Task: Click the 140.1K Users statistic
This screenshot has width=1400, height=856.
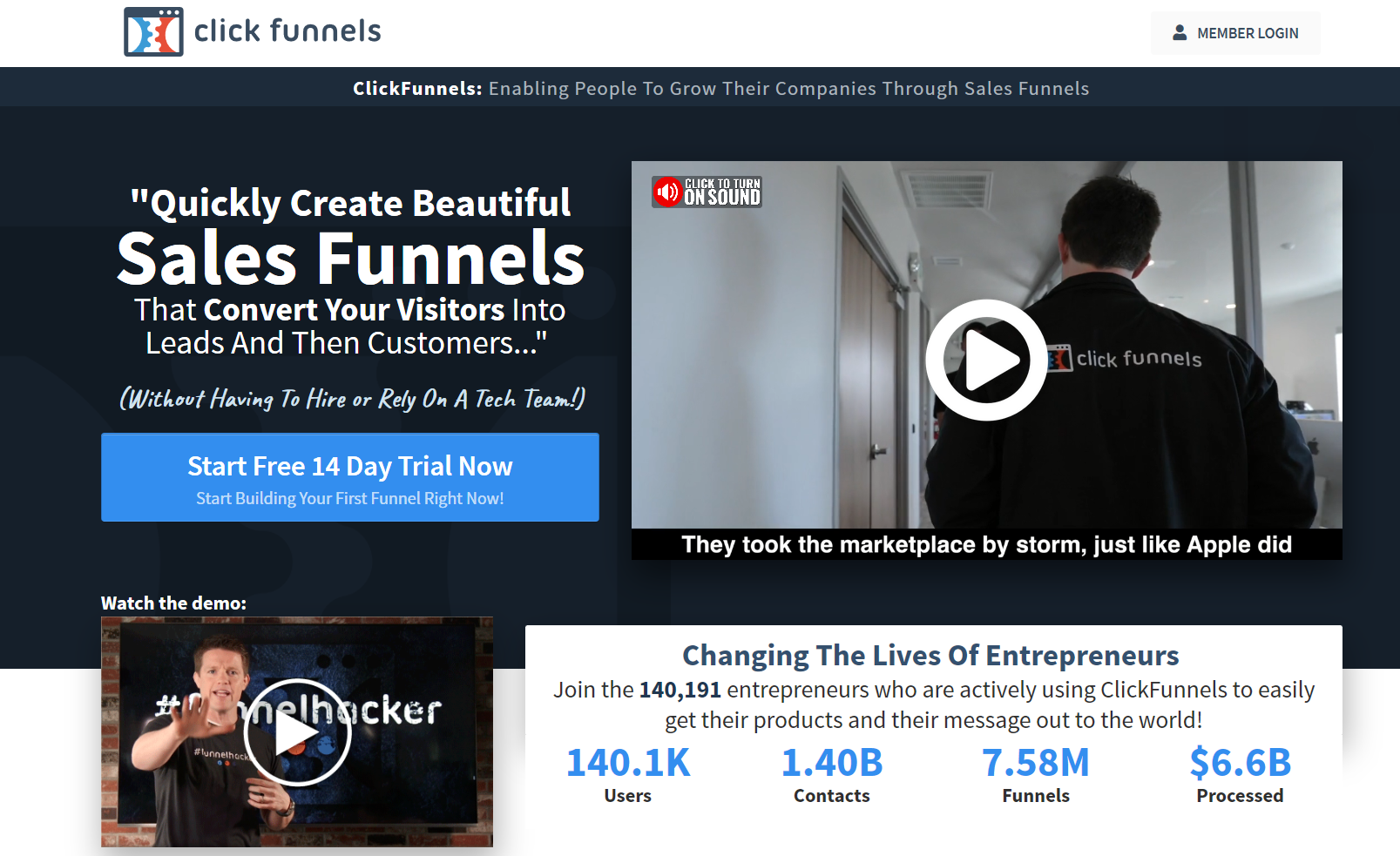Action: click(628, 774)
